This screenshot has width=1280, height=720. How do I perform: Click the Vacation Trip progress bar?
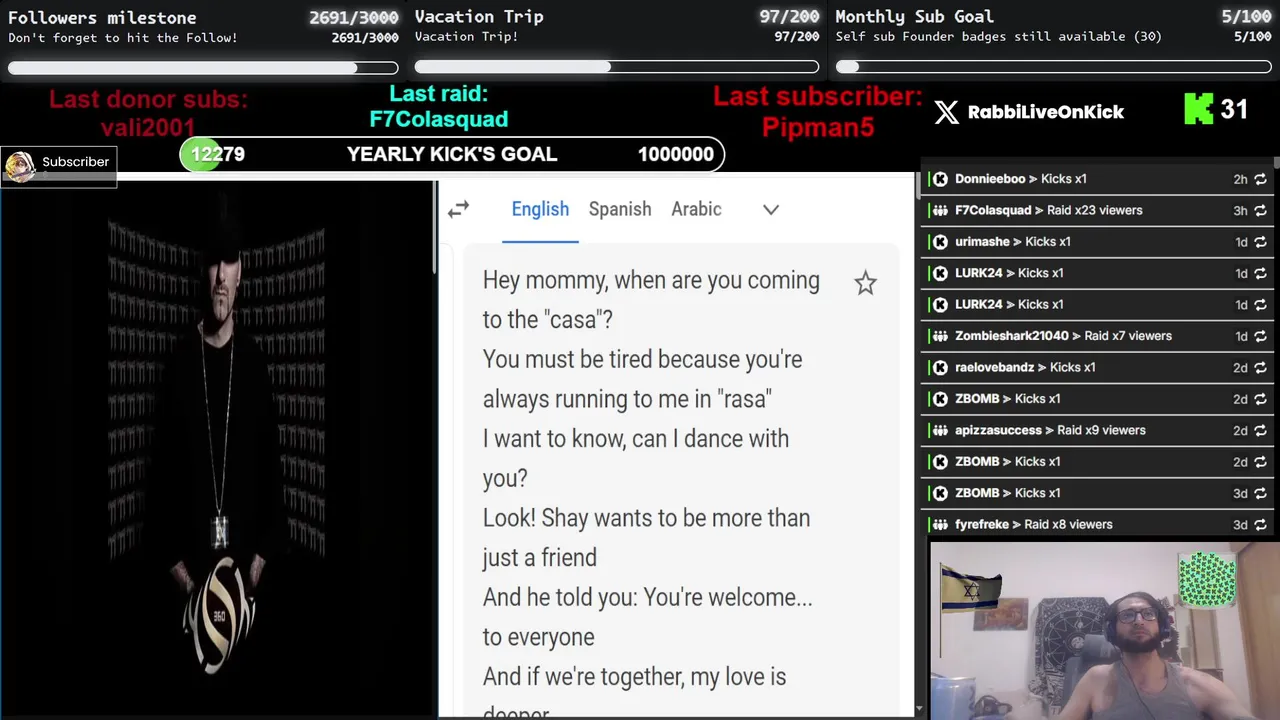[x=617, y=67]
